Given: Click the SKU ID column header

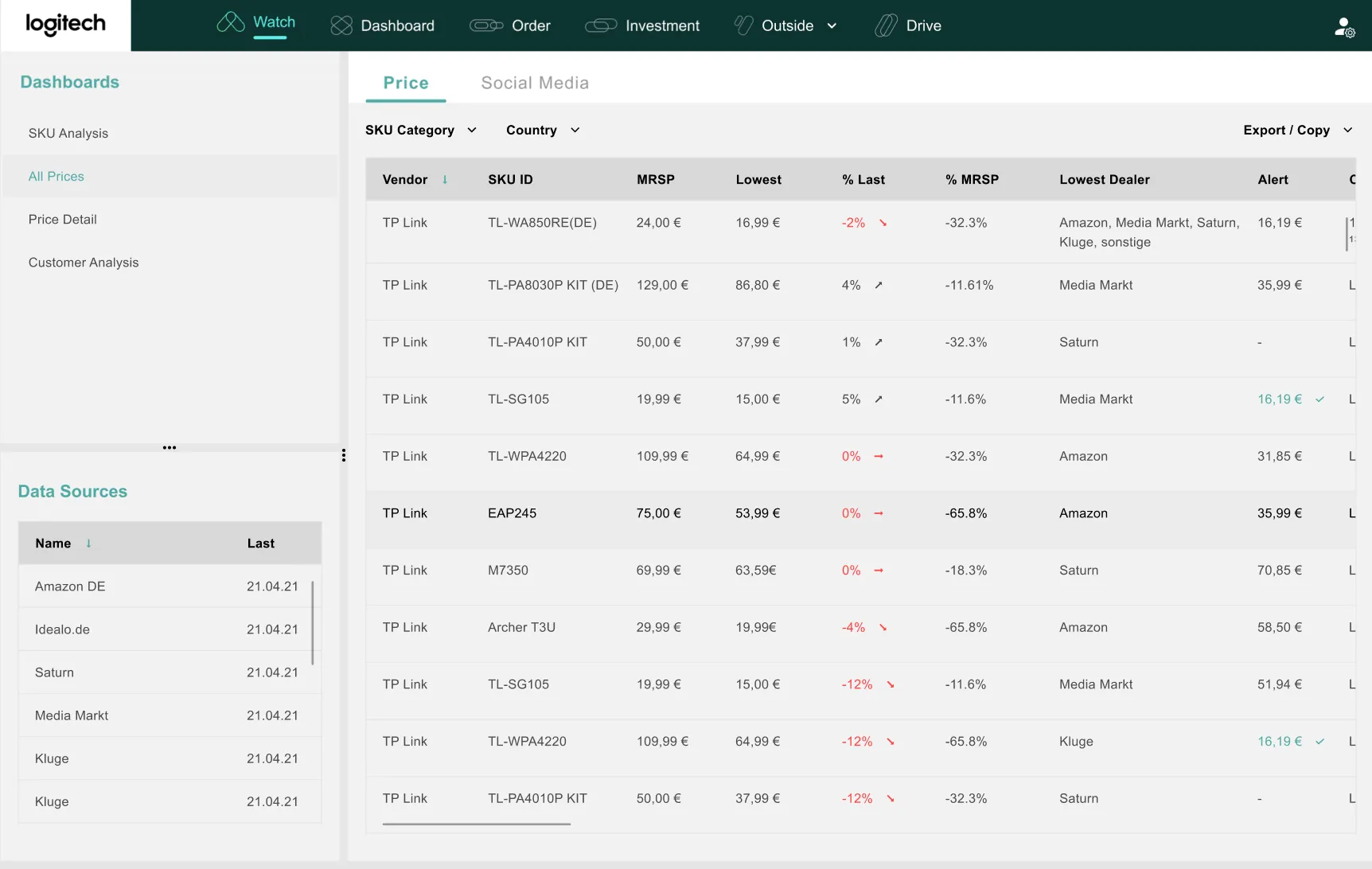Looking at the screenshot, I should point(510,180).
